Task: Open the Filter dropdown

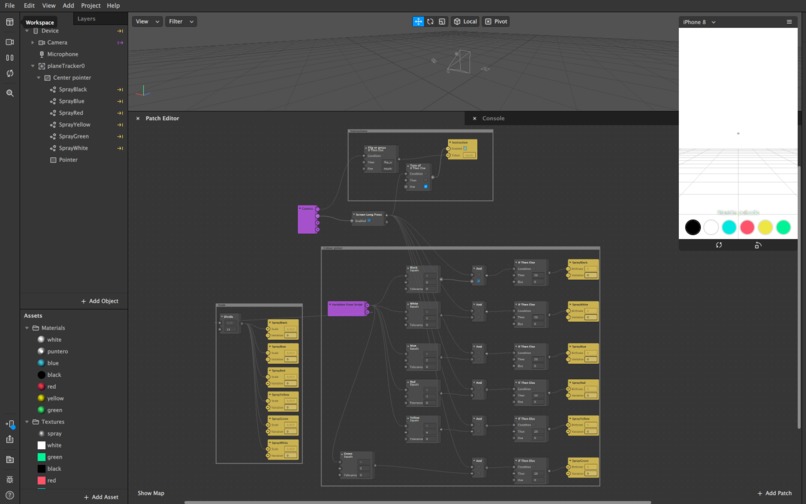Action: 181,22
